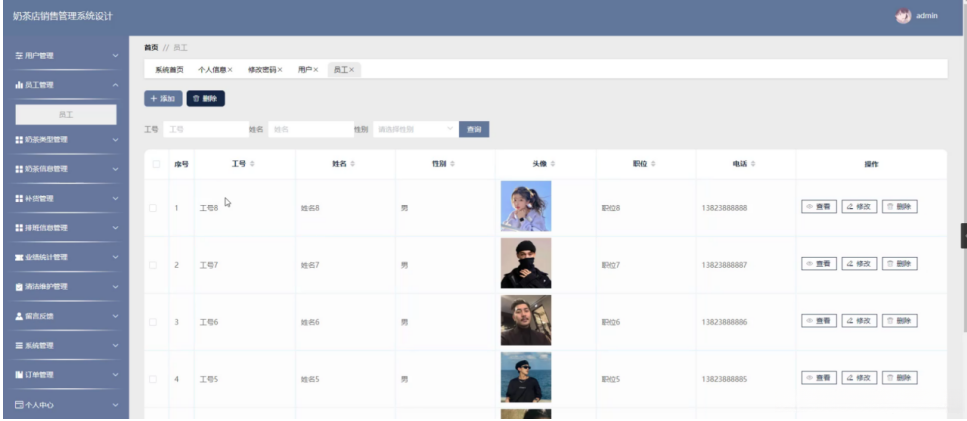Click the 个人中心 sidebar icon

coord(19,405)
